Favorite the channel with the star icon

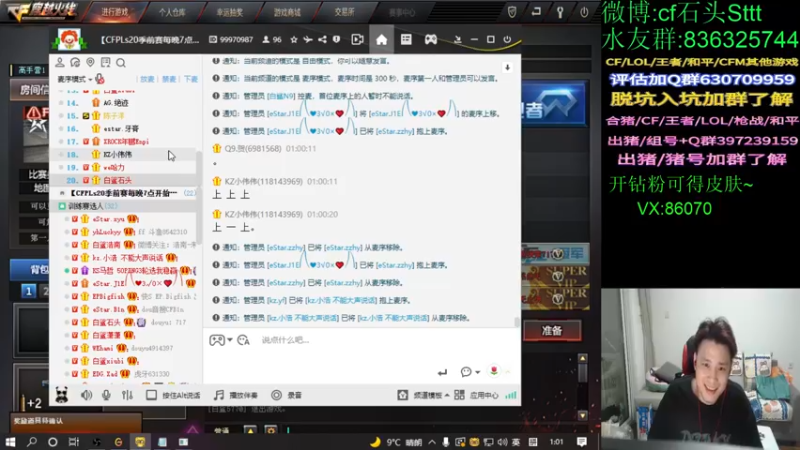(294, 39)
